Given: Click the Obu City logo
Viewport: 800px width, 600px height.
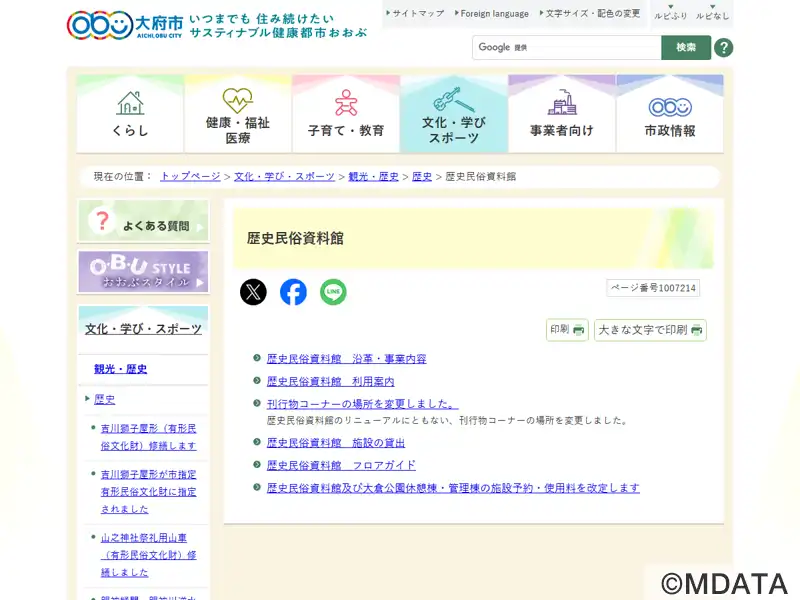Looking at the screenshot, I should coord(125,24).
